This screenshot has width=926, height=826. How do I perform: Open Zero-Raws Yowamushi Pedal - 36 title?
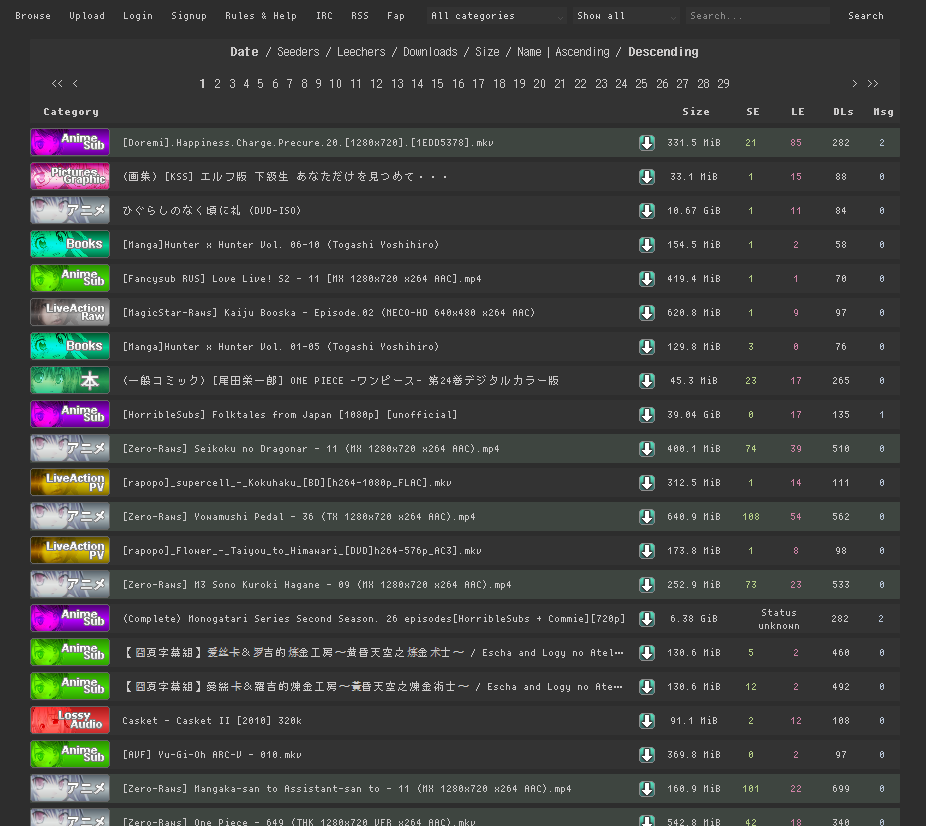pyautogui.click(x=299, y=517)
